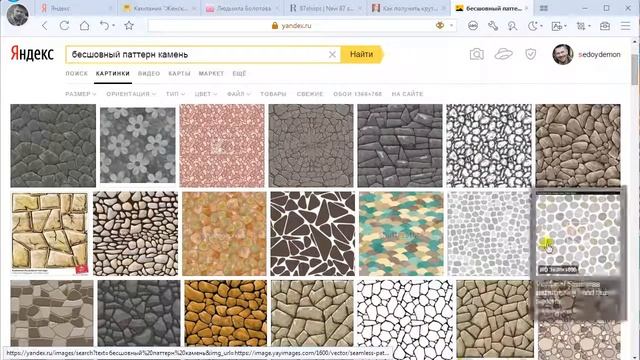Bookmark the page with the star icon

[129, 26]
